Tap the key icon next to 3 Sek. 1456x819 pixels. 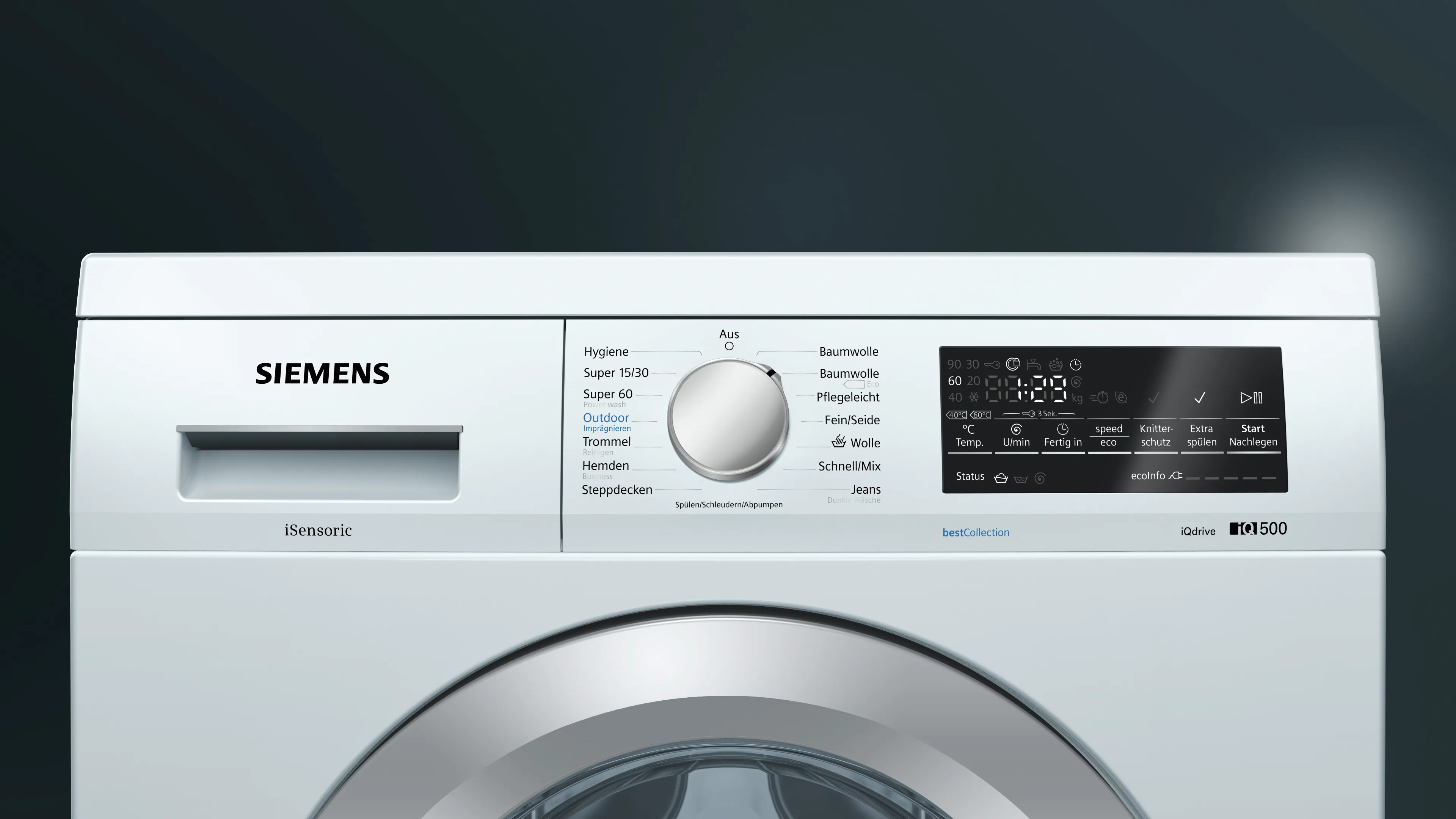click(1028, 414)
